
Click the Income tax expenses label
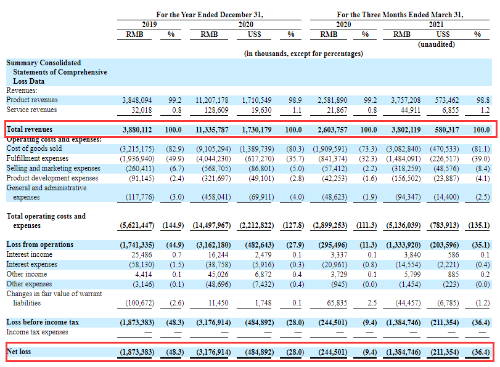[37, 332]
